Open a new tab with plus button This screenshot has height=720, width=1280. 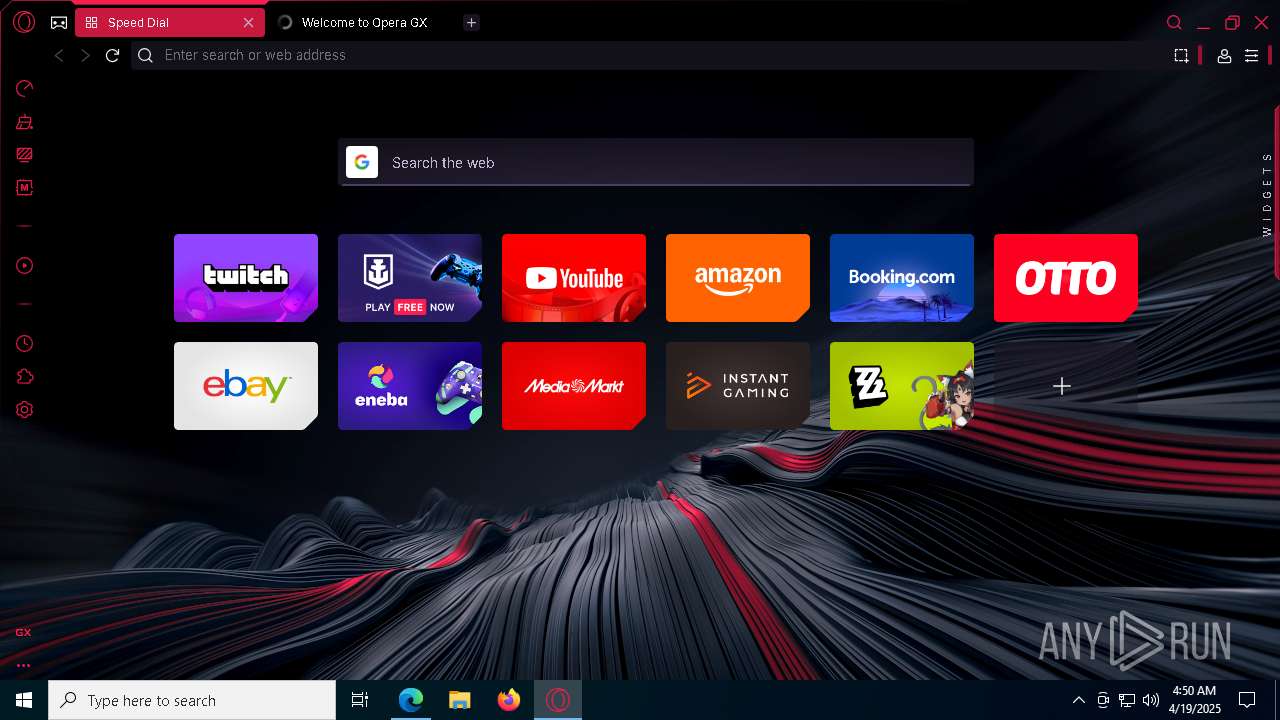point(471,22)
